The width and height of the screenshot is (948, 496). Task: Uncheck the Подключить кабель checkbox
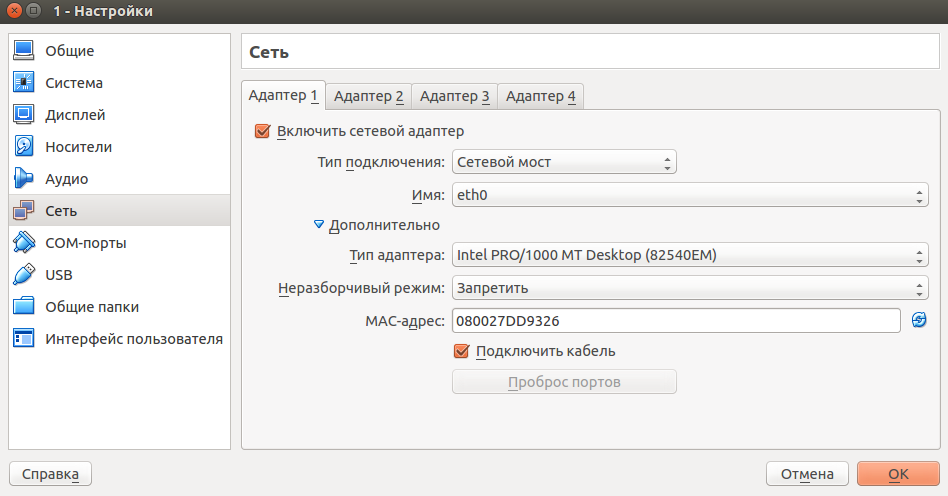click(x=462, y=351)
